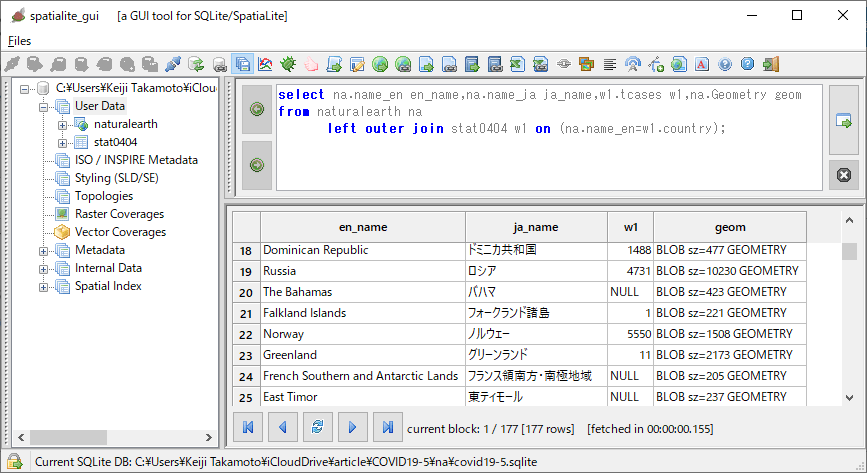
Task: Click the red letter A charset icon
Action: [x=702, y=64]
